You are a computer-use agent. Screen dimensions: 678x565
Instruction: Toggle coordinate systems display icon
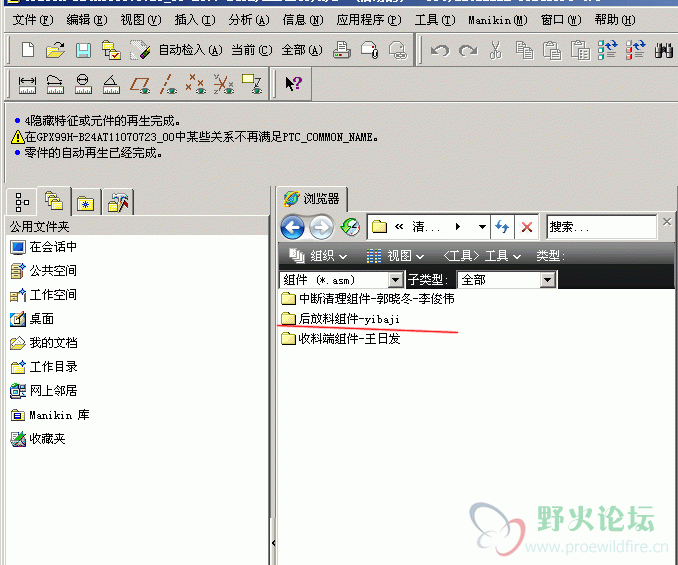pos(224,84)
